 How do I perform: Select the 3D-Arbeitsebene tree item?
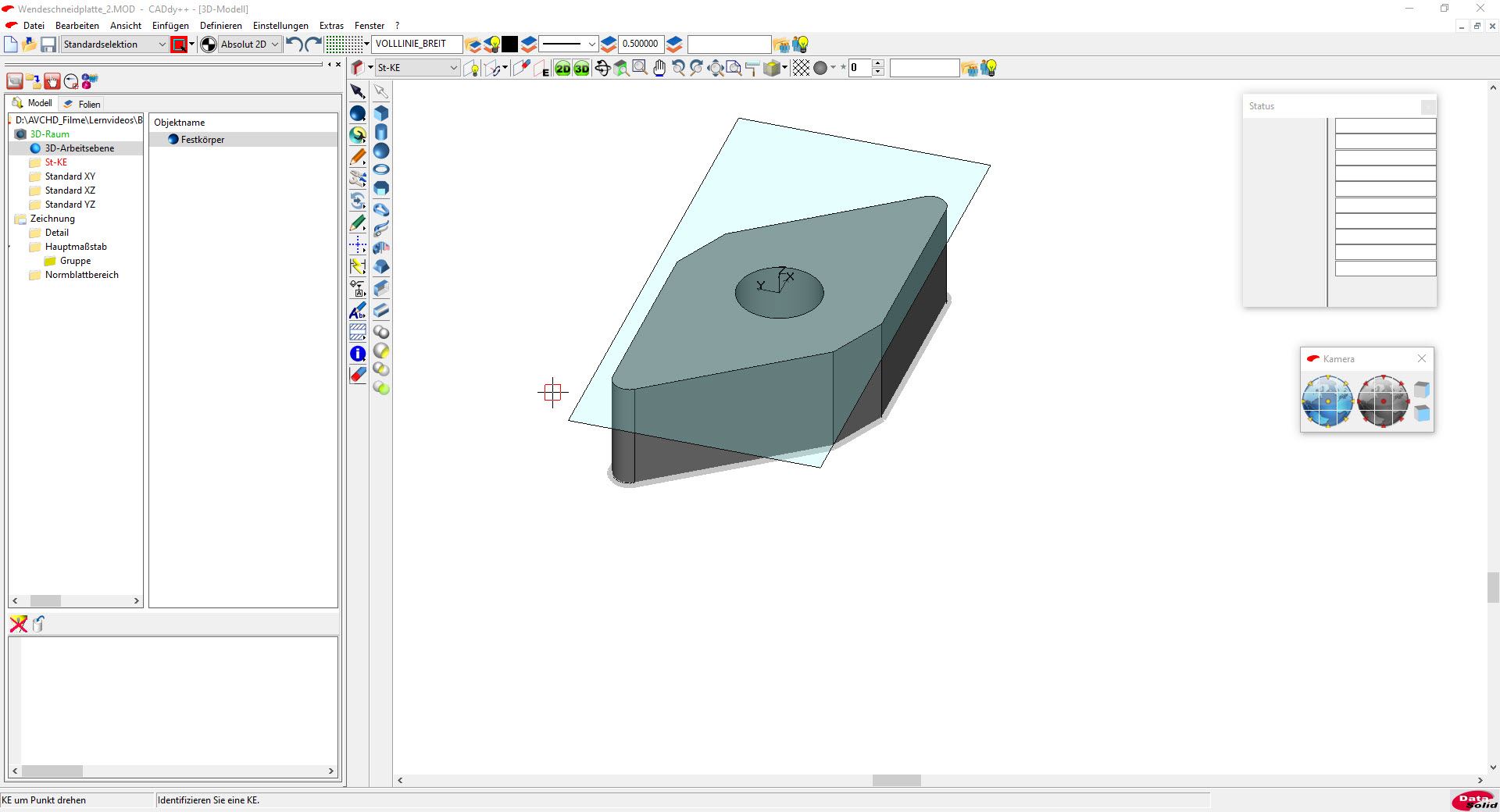[x=79, y=148]
